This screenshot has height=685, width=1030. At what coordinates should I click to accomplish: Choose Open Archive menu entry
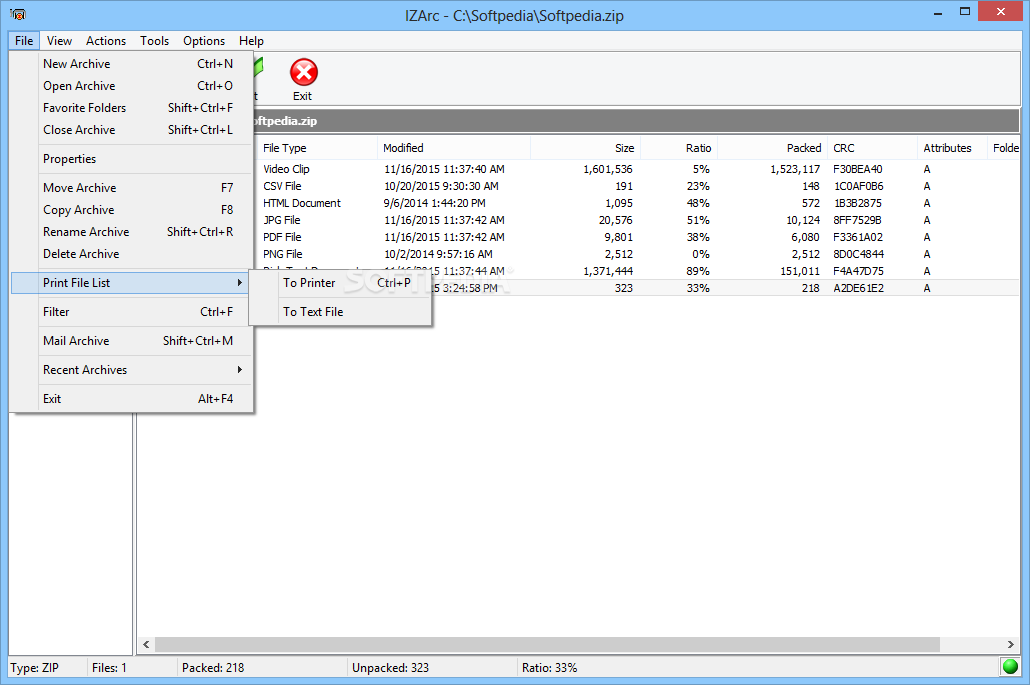click(131, 86)
